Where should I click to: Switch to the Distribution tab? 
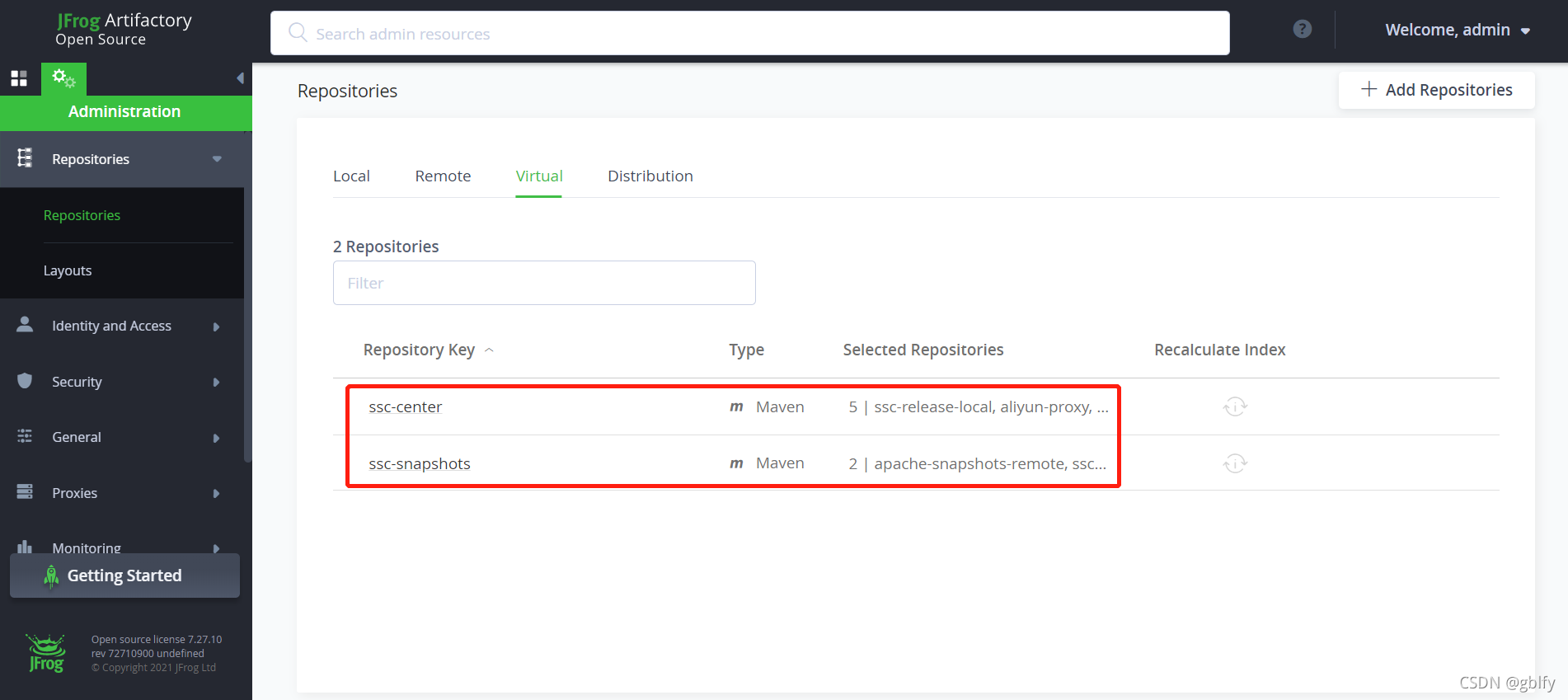650,176
